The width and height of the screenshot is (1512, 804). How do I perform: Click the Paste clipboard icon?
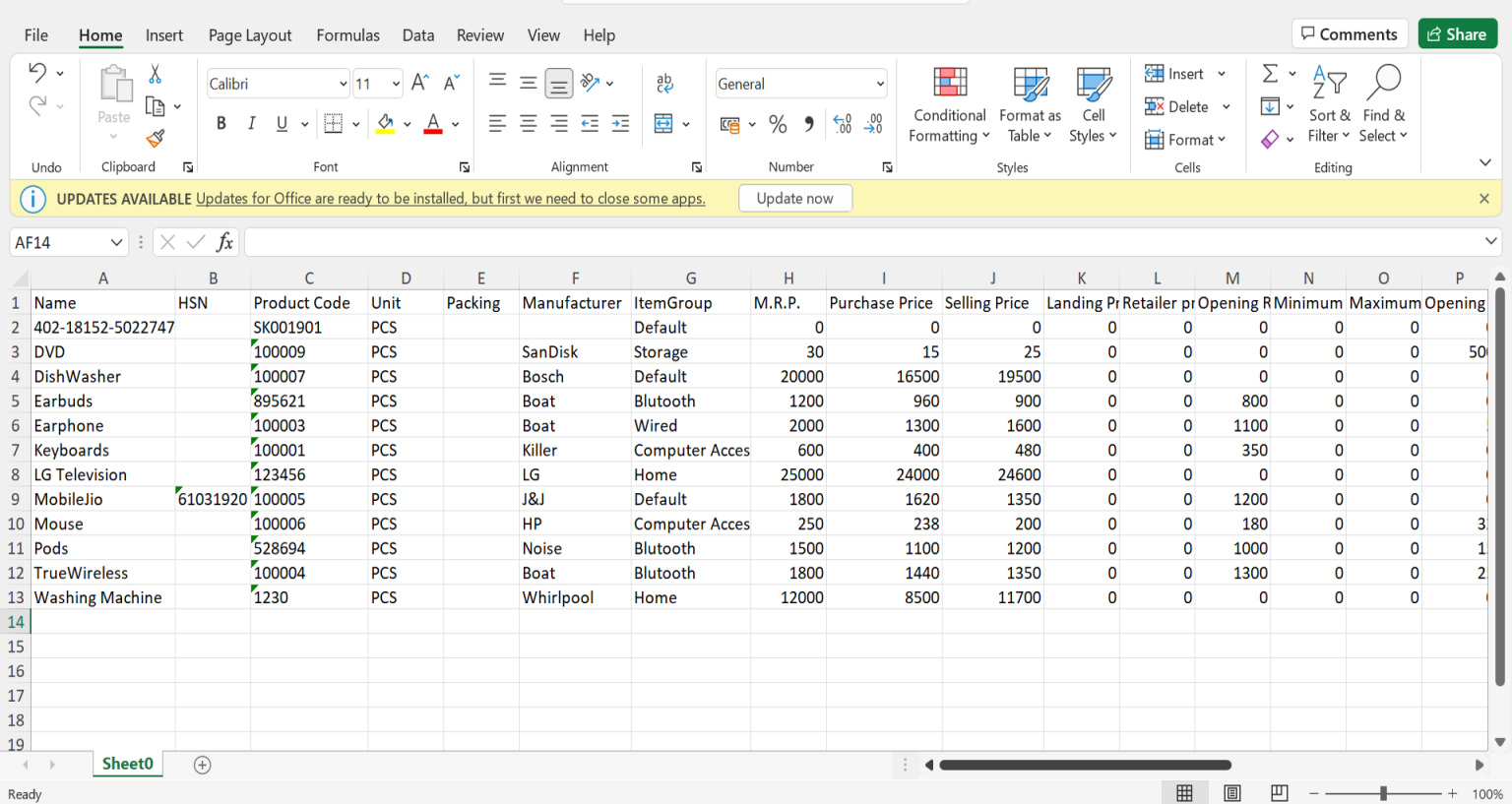click(x=115, y=85)
